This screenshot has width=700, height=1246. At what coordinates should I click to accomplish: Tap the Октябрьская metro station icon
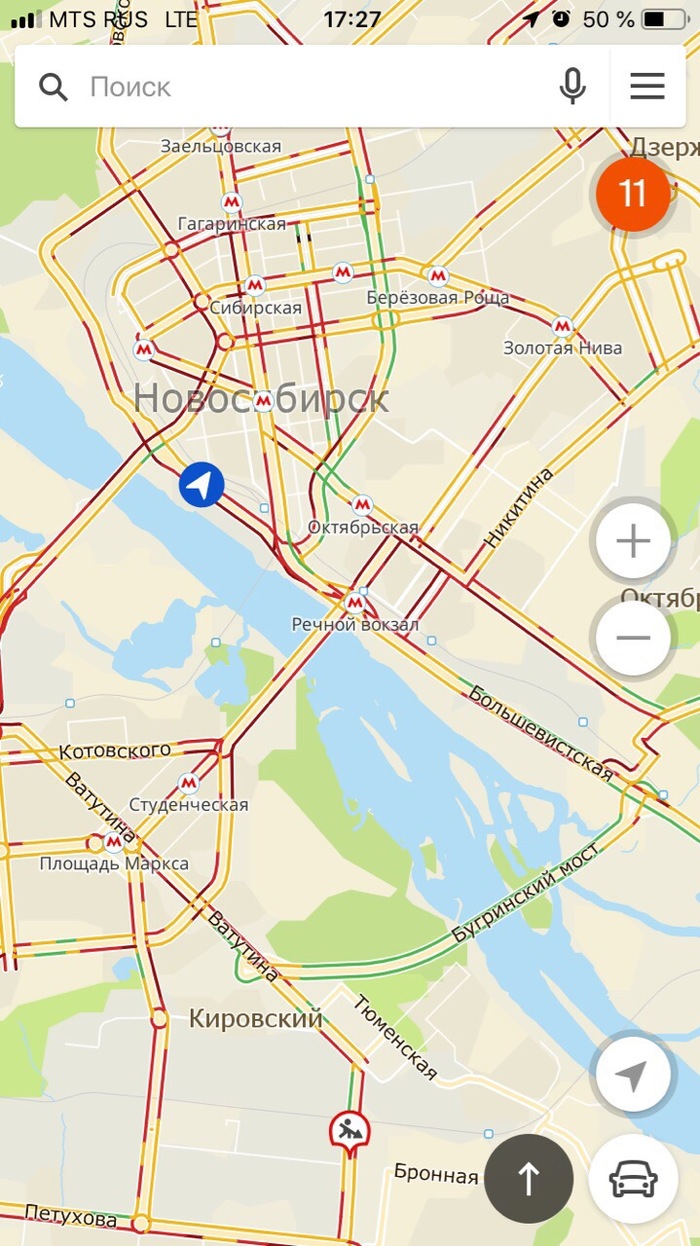pos(362,504)
